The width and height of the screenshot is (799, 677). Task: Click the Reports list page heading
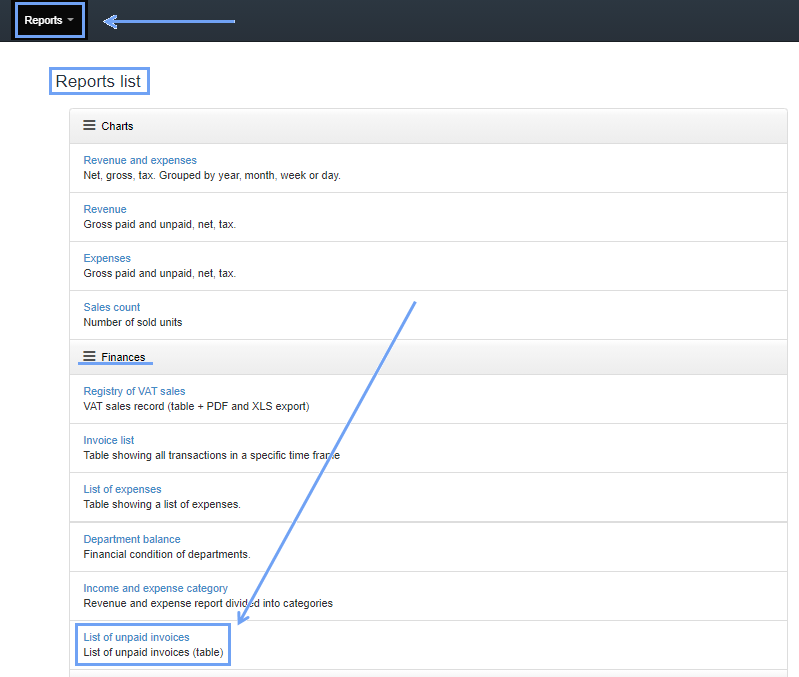[x=99, y=81]
